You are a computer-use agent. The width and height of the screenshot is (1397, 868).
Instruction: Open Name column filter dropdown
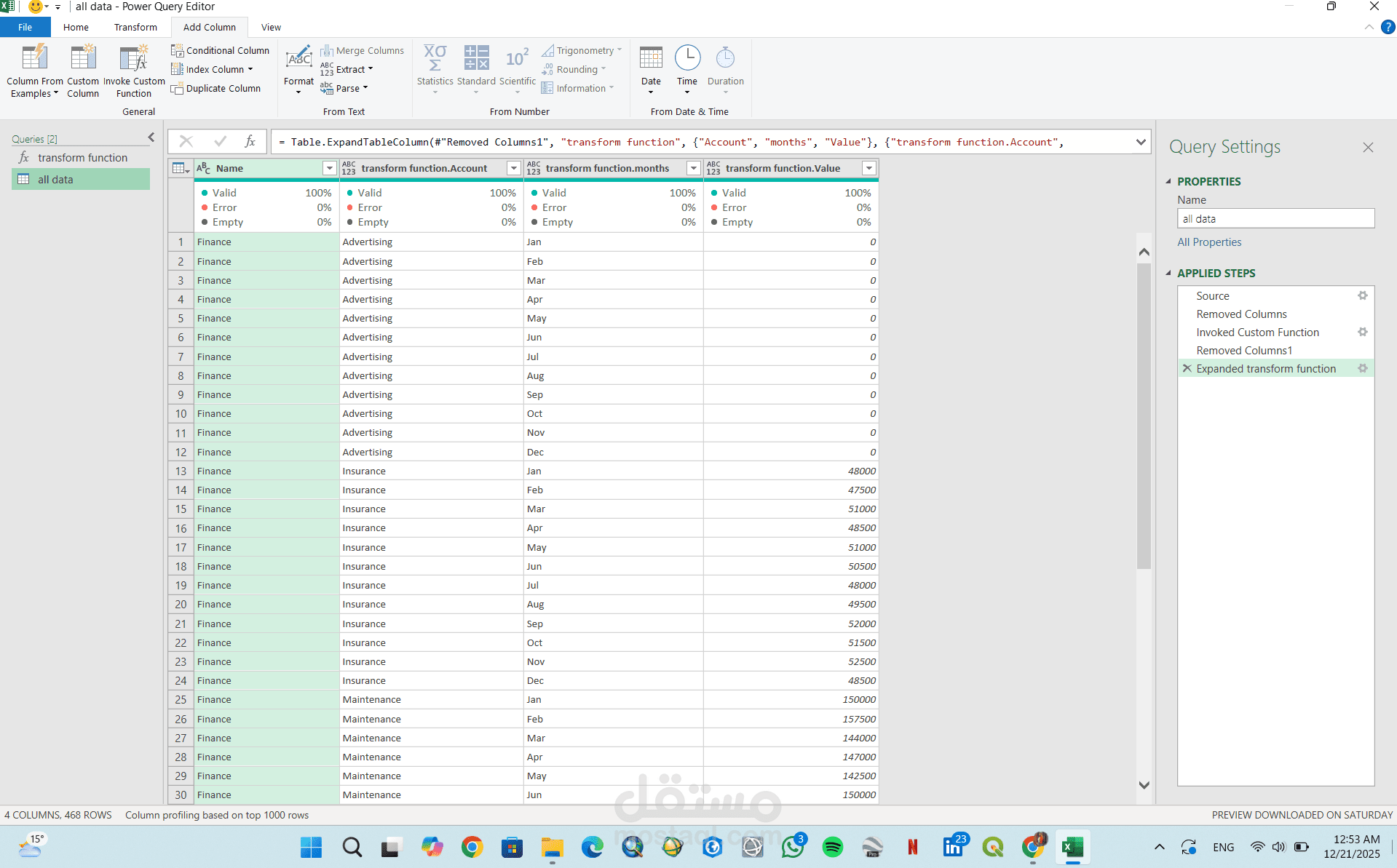[329, 168]
